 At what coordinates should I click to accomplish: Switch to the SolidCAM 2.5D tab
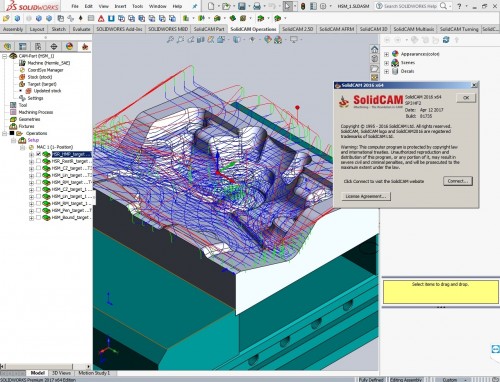click(x=298, y=29)
